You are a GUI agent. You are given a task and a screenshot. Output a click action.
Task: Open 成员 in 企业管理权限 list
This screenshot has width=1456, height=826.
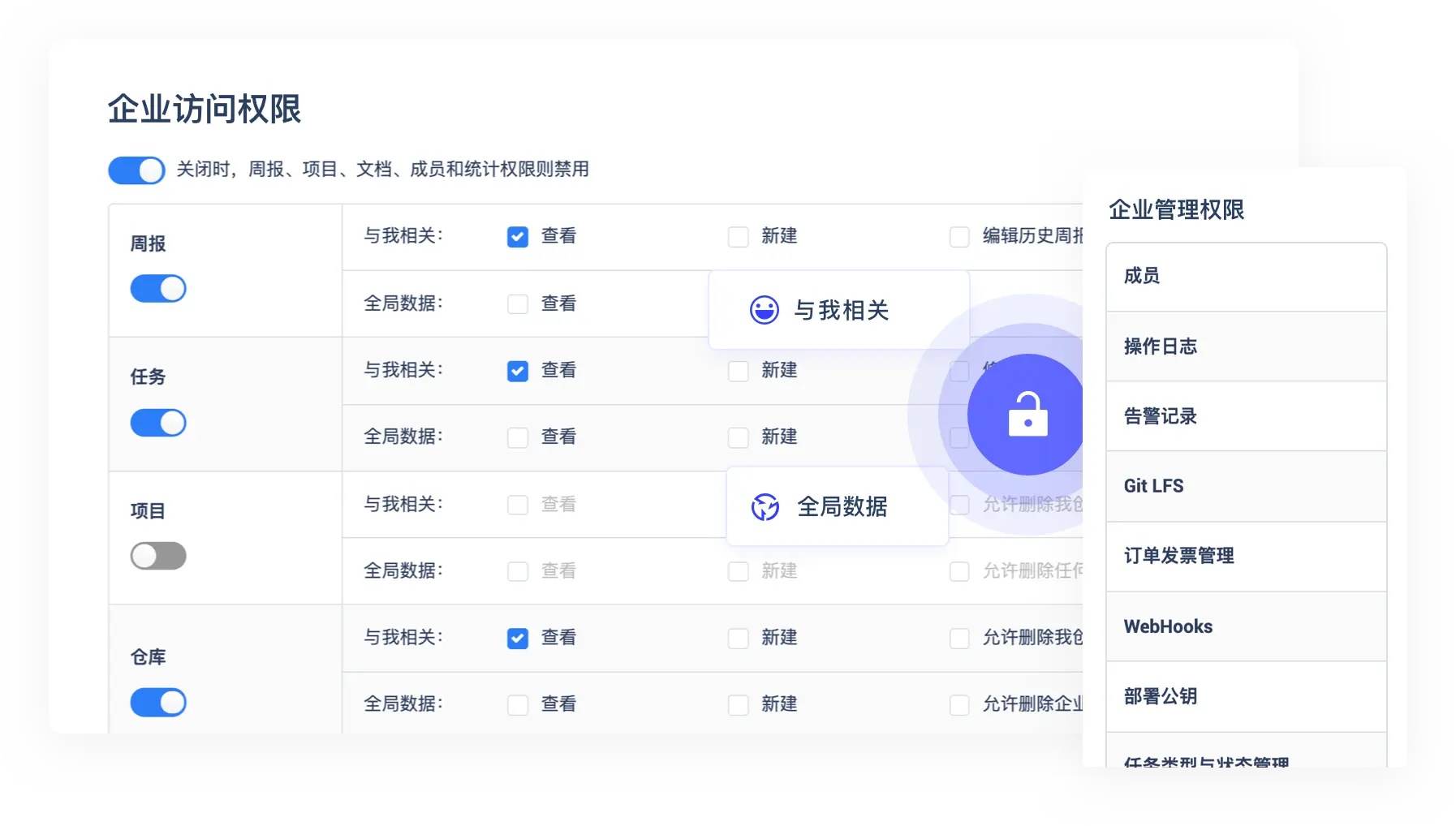click(1246, 277)
